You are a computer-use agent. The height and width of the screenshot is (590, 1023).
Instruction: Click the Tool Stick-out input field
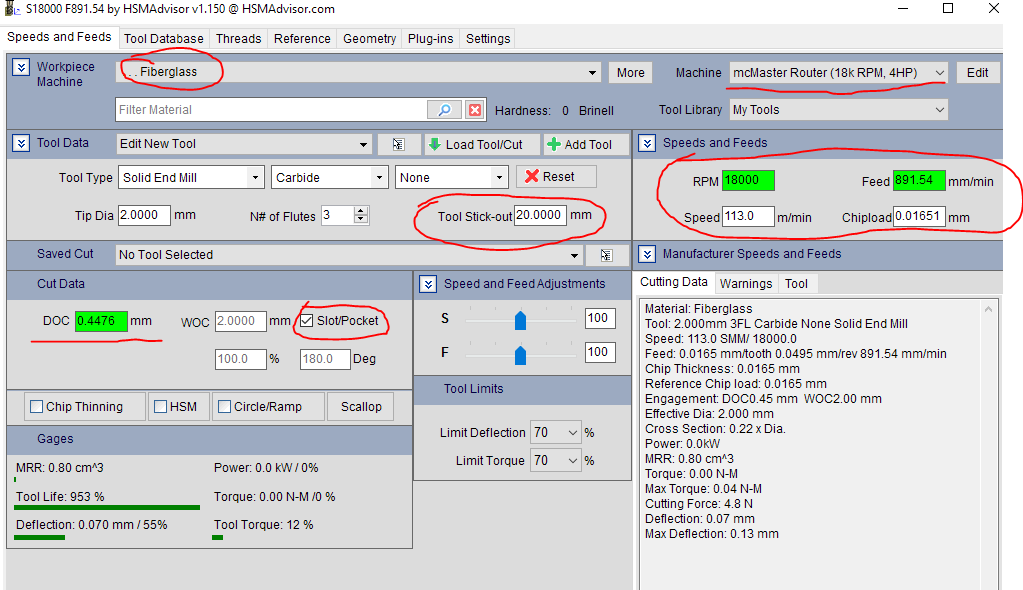coord(540,216)
